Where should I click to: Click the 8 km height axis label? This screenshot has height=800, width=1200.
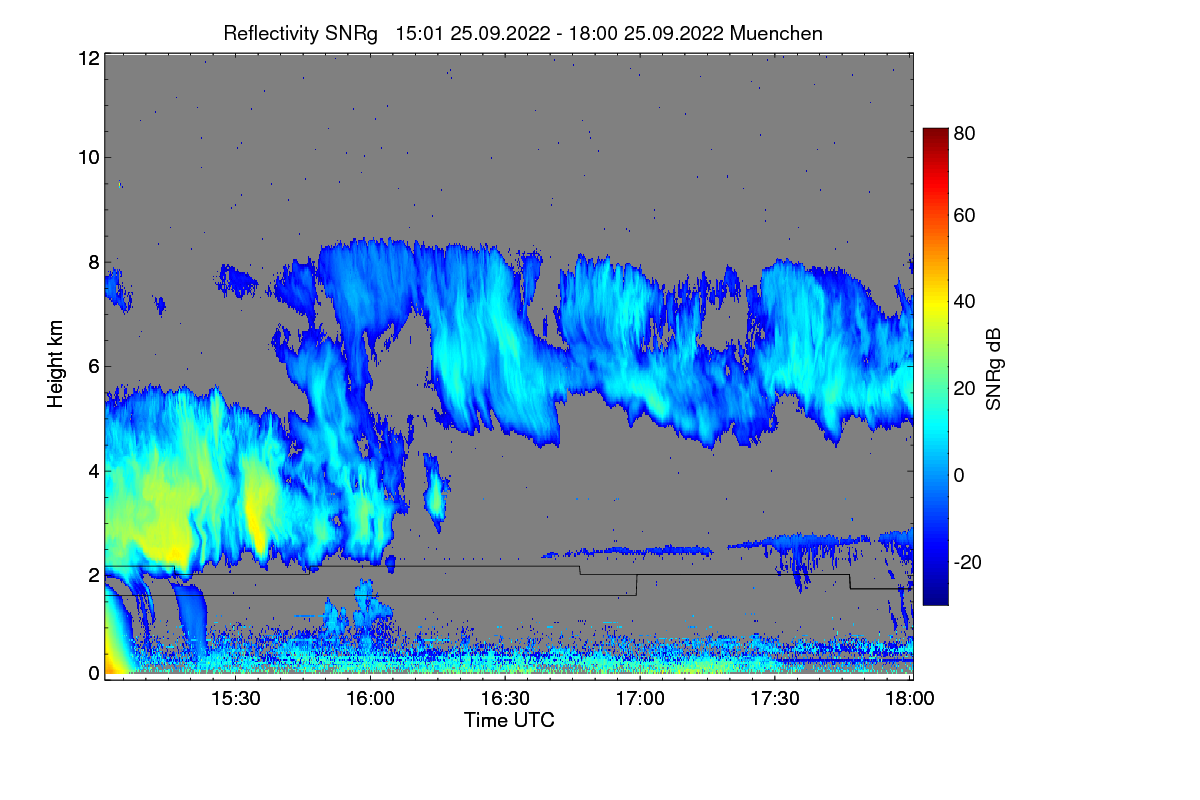(x=93, y=262)
